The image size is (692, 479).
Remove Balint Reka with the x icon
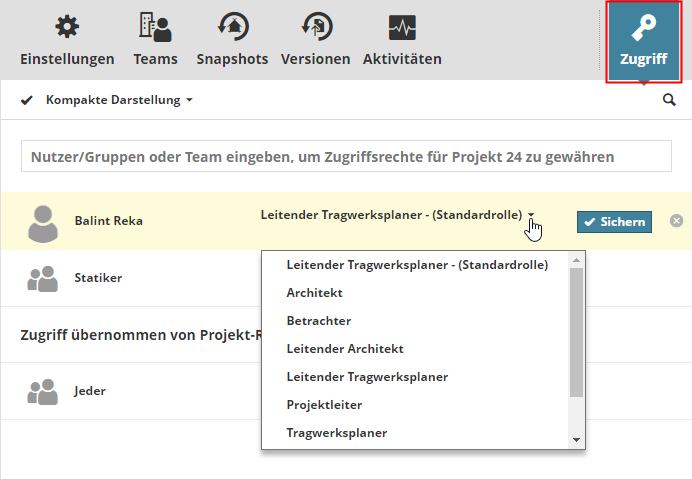(676, 221)
